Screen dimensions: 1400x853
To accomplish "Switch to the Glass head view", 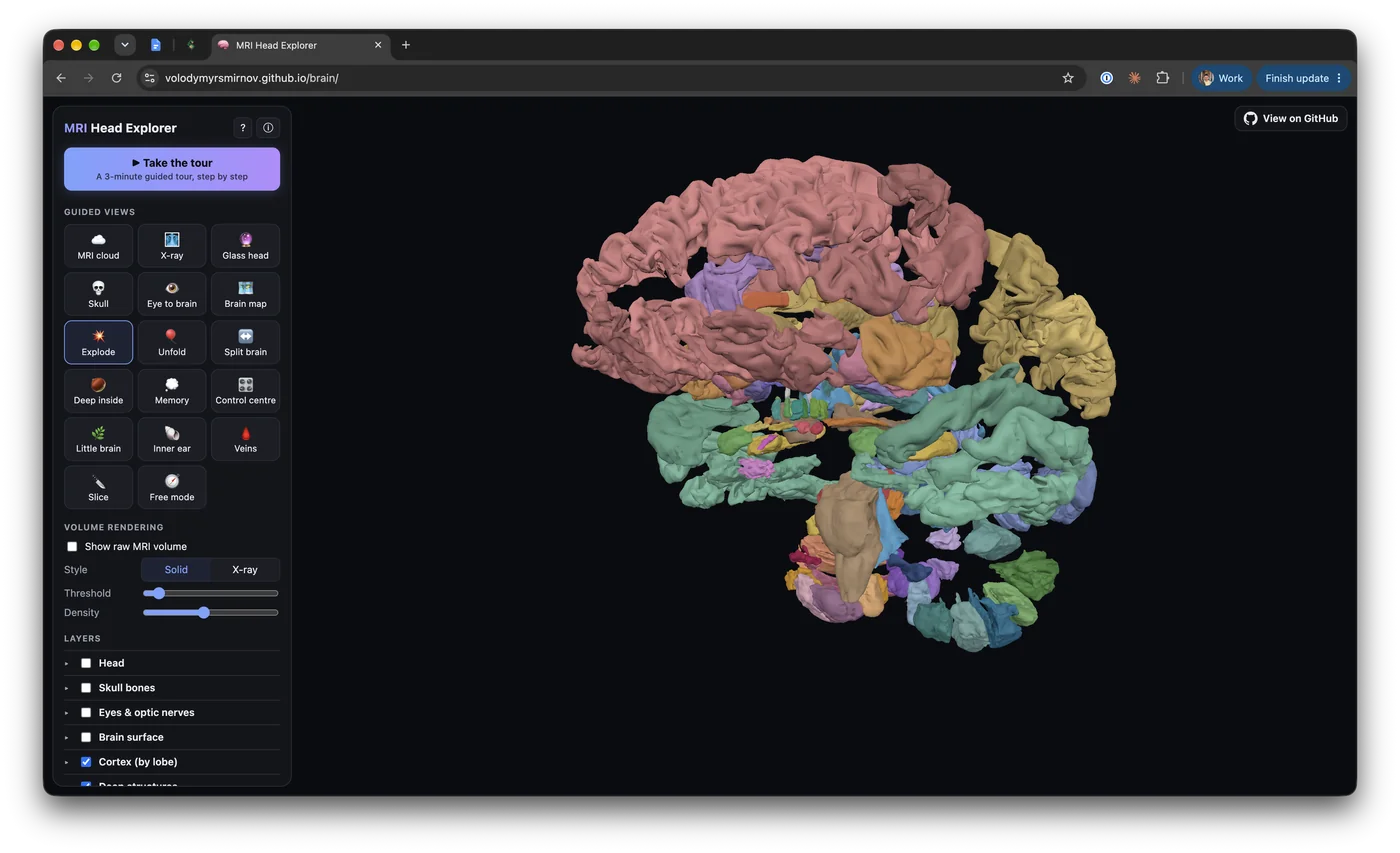I will pyautogui.click(x=245, y=245).
